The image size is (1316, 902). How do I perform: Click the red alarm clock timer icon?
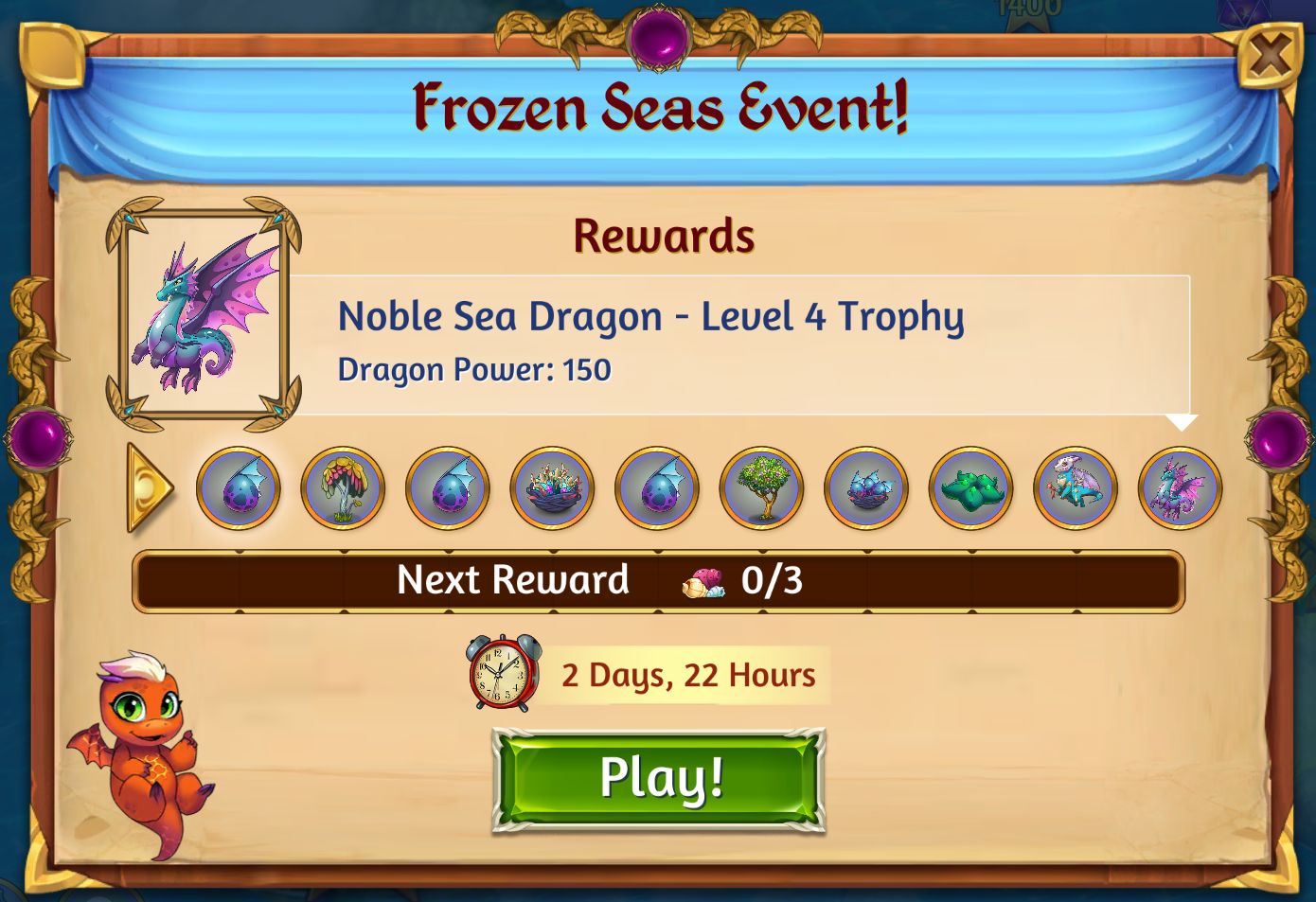(x=503, y=672)
